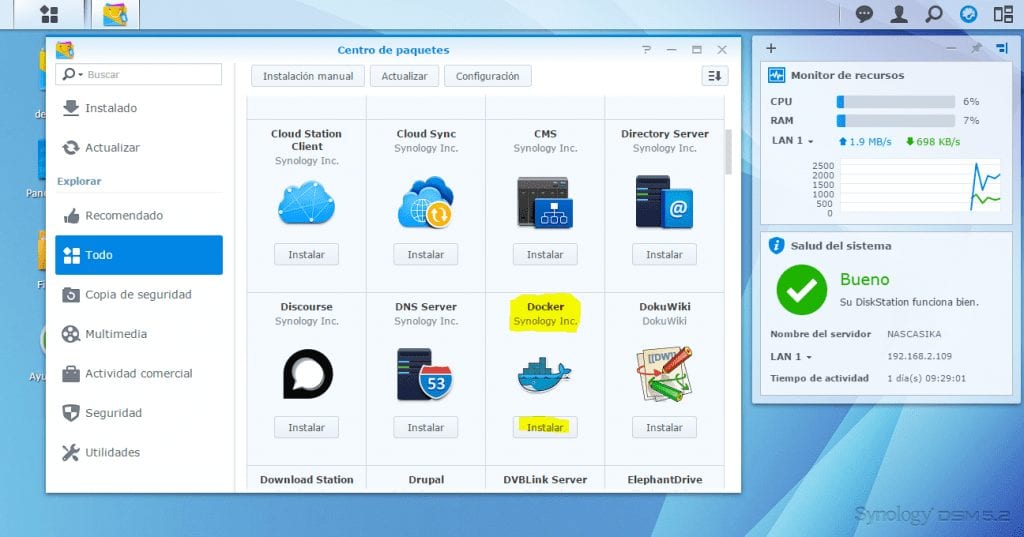The height and width of the screenshot is (537, 1024).
Task: Select Copia de seguridad category
Action: pyautogui.click(x=138, y=295)
